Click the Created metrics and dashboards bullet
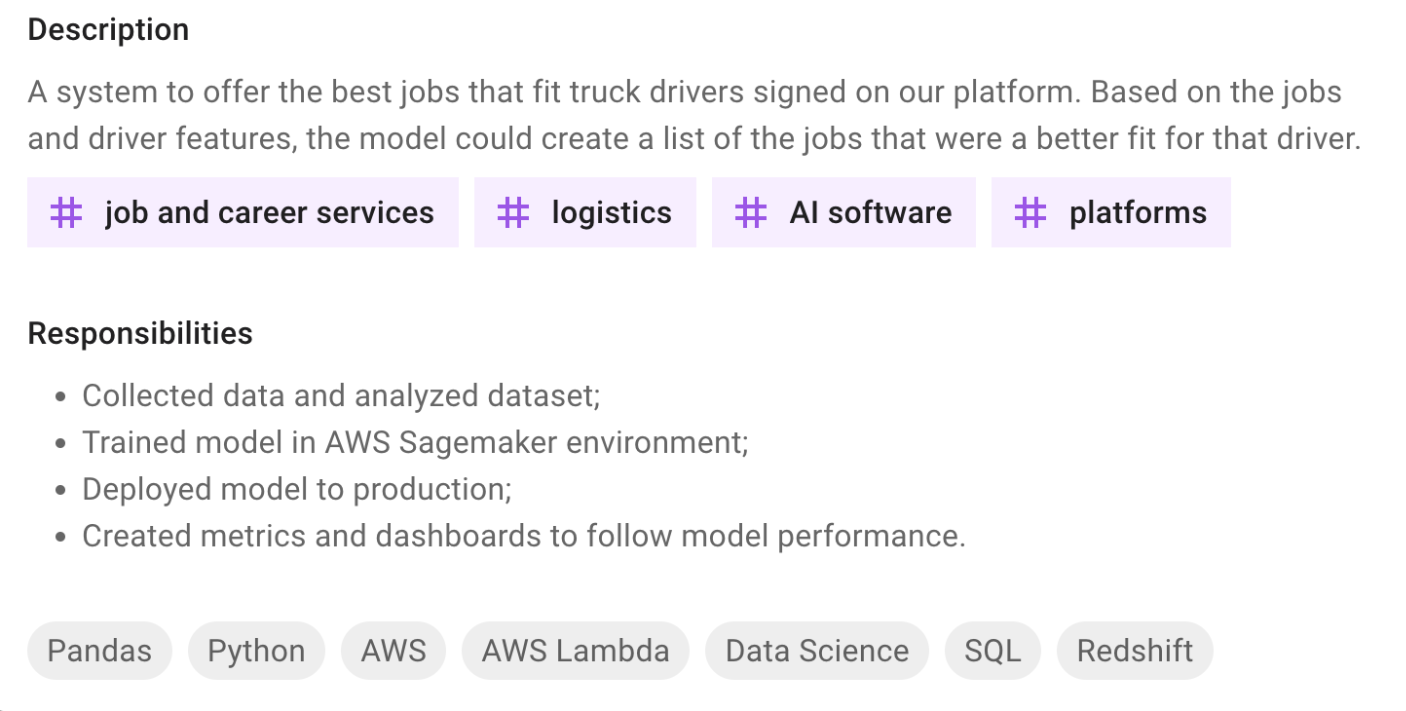Screen dimensions: 1406x711 tap(524, 536)
